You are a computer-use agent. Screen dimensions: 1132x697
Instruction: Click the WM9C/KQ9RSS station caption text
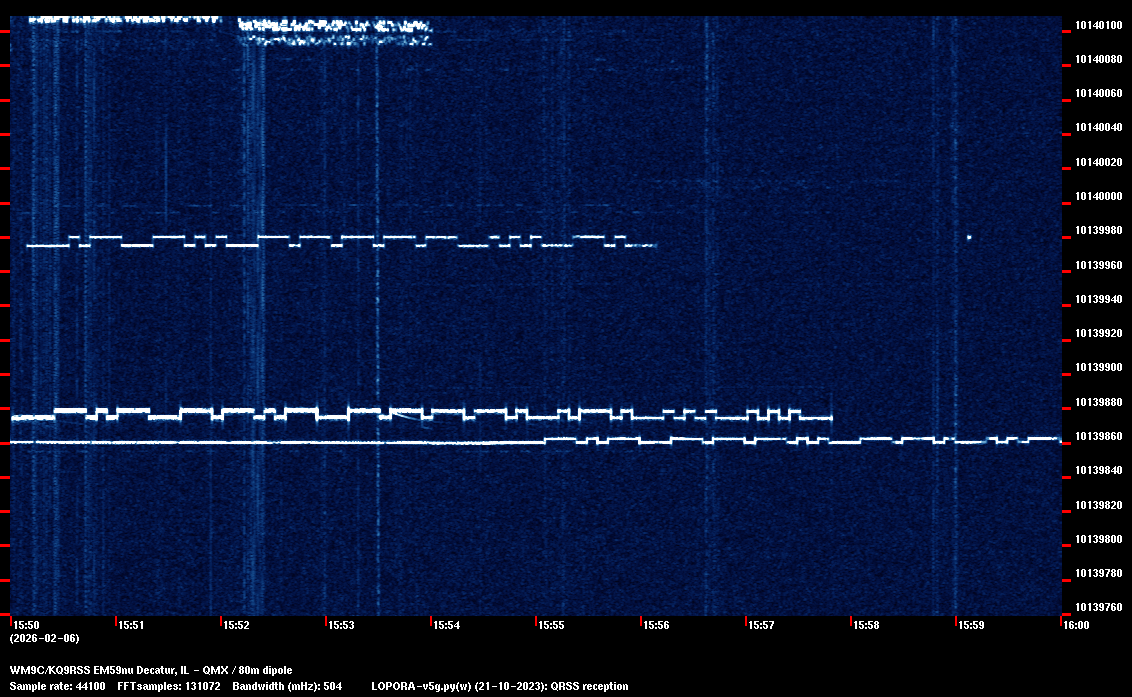(151, 670)
